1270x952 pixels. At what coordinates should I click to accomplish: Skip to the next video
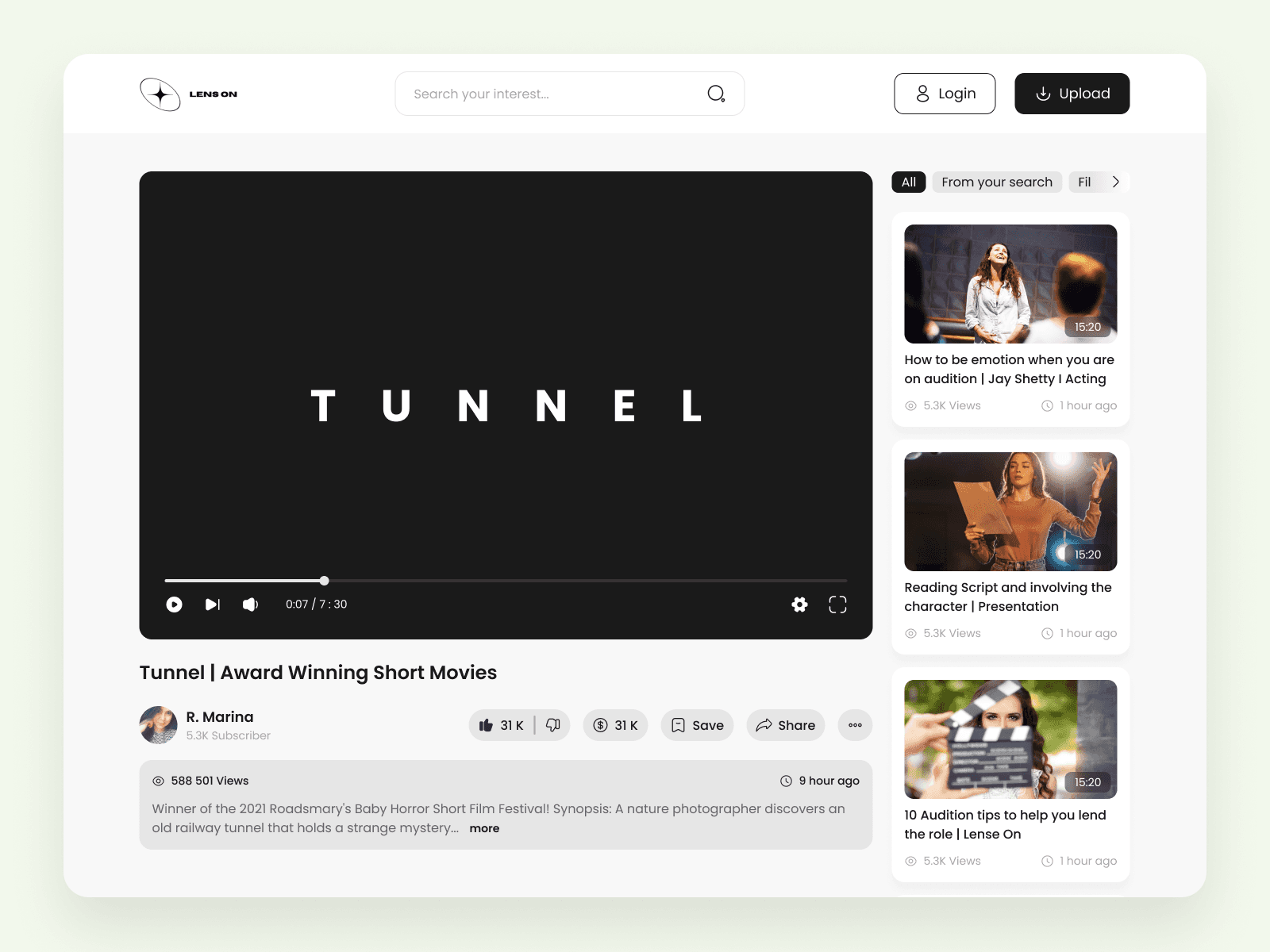pos(213,605)
